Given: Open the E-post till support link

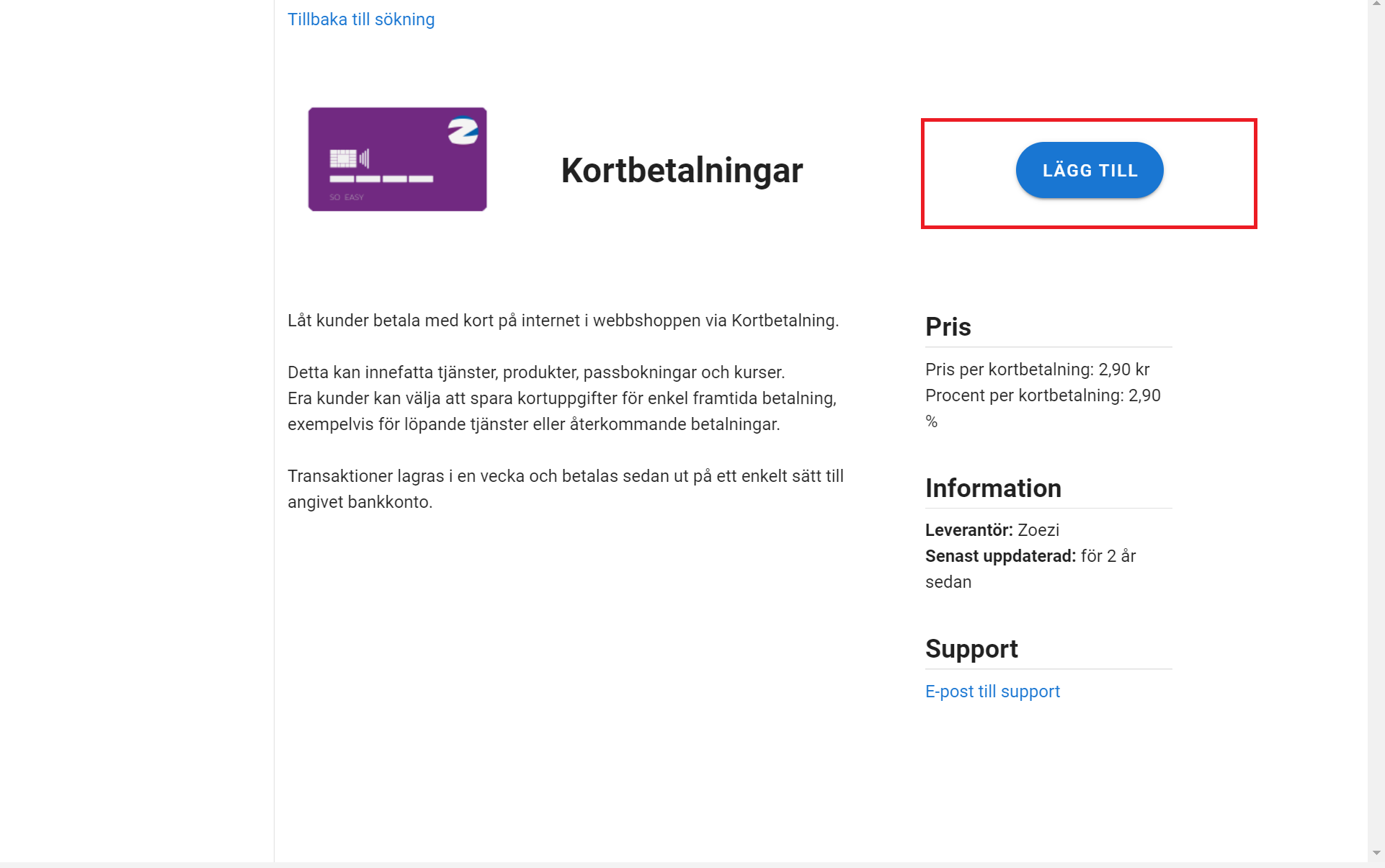Looking at the screenshot, I should pos(992,692).
